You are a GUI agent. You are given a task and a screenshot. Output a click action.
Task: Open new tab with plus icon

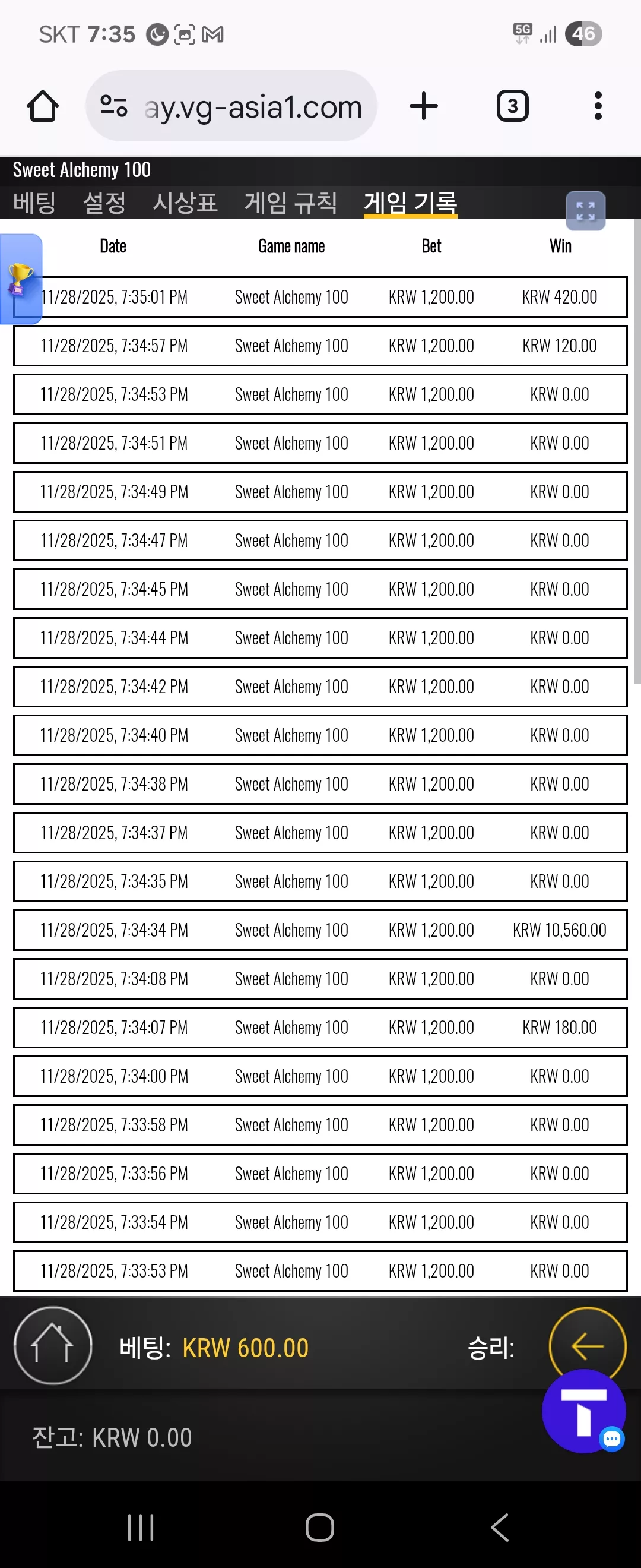pos(423,106)
